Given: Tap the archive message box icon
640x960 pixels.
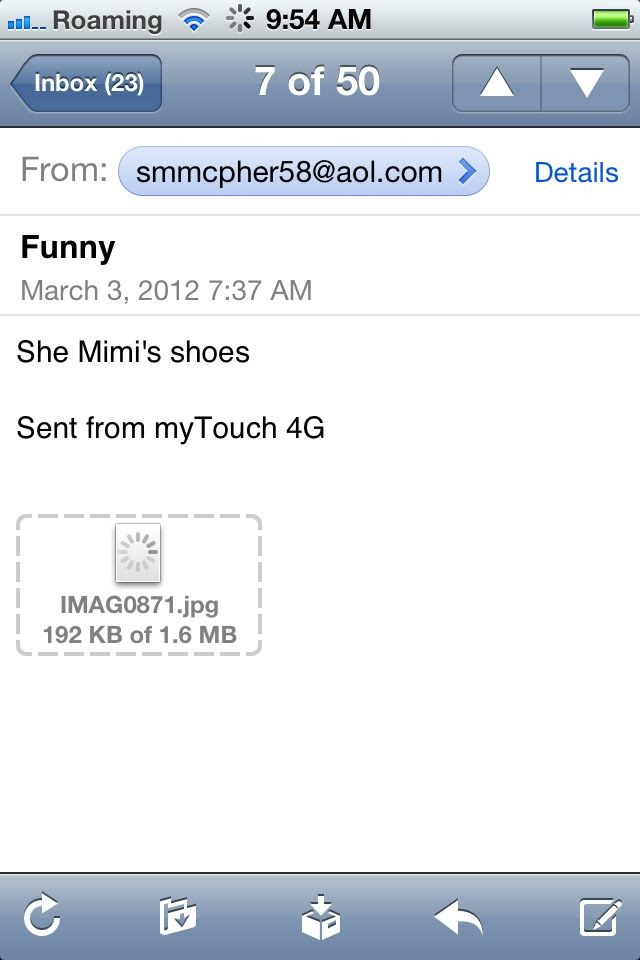Looking at the screenshot, I should coord(320,917).
